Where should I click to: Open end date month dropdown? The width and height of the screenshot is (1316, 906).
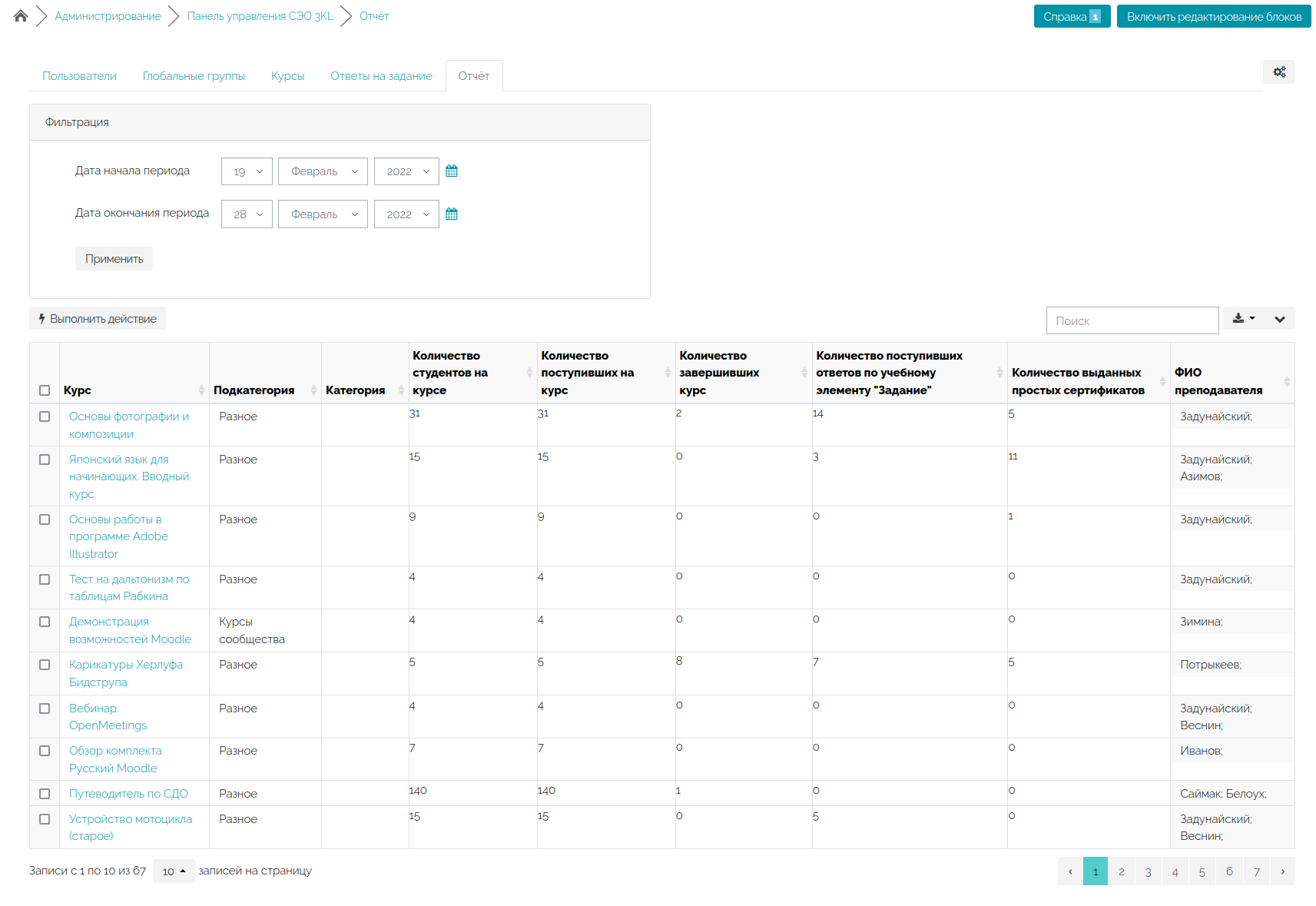pyautogui.click(x=323, y=214)
